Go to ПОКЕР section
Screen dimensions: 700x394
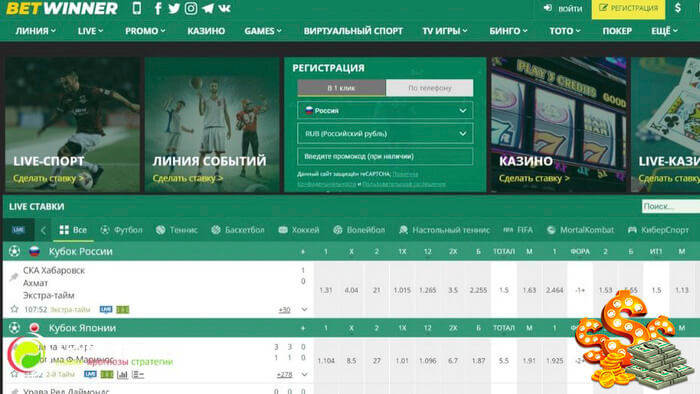click(x=617, y=31)
